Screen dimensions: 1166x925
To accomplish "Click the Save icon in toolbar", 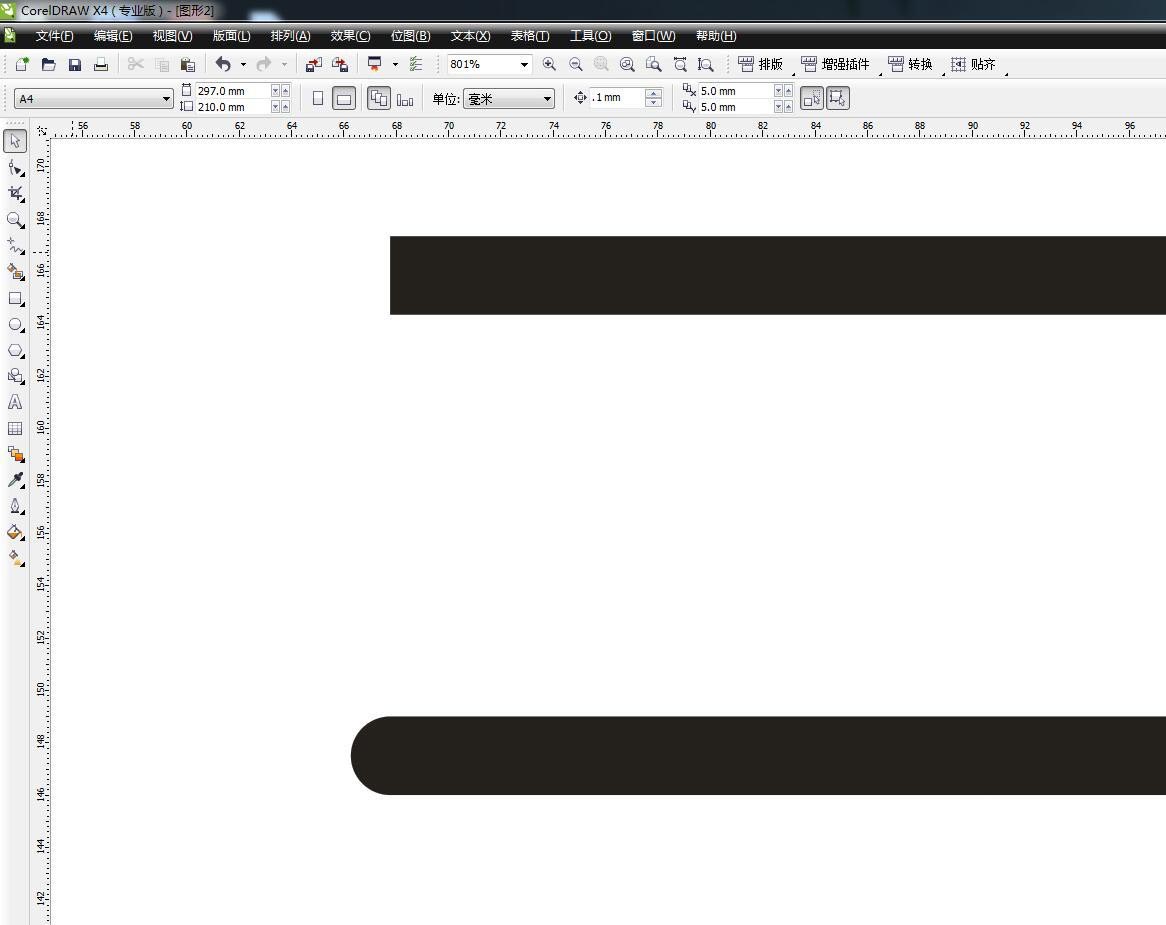I will (75, 64).
